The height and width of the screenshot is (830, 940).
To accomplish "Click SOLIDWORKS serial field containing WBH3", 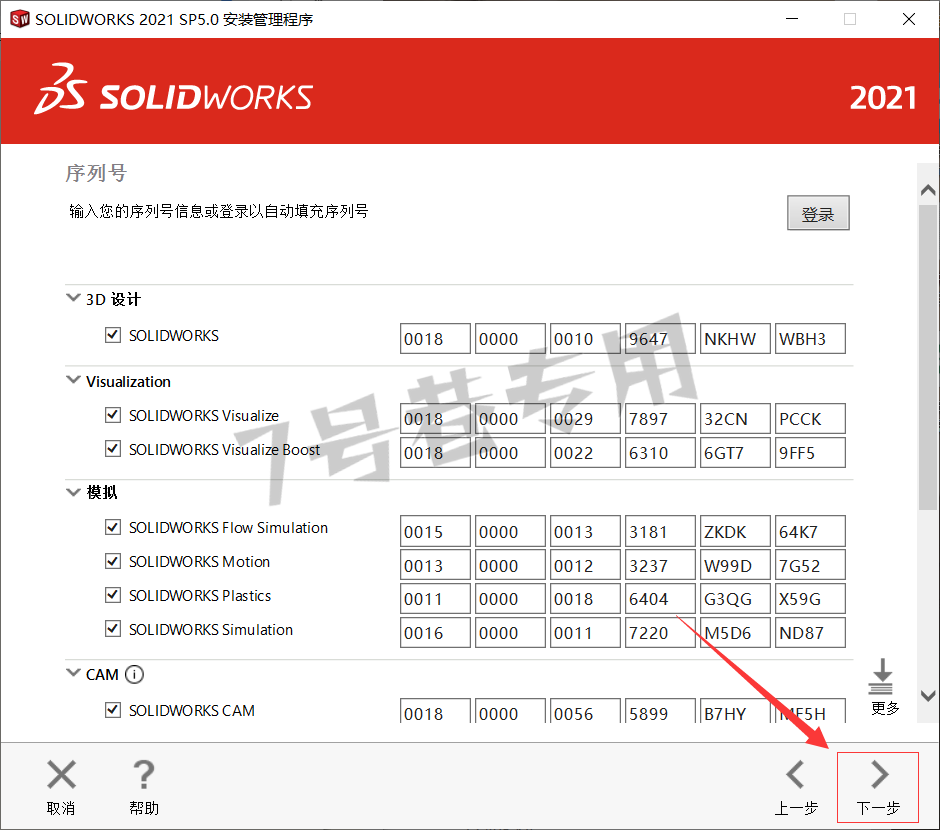I will tap(810, 339).
